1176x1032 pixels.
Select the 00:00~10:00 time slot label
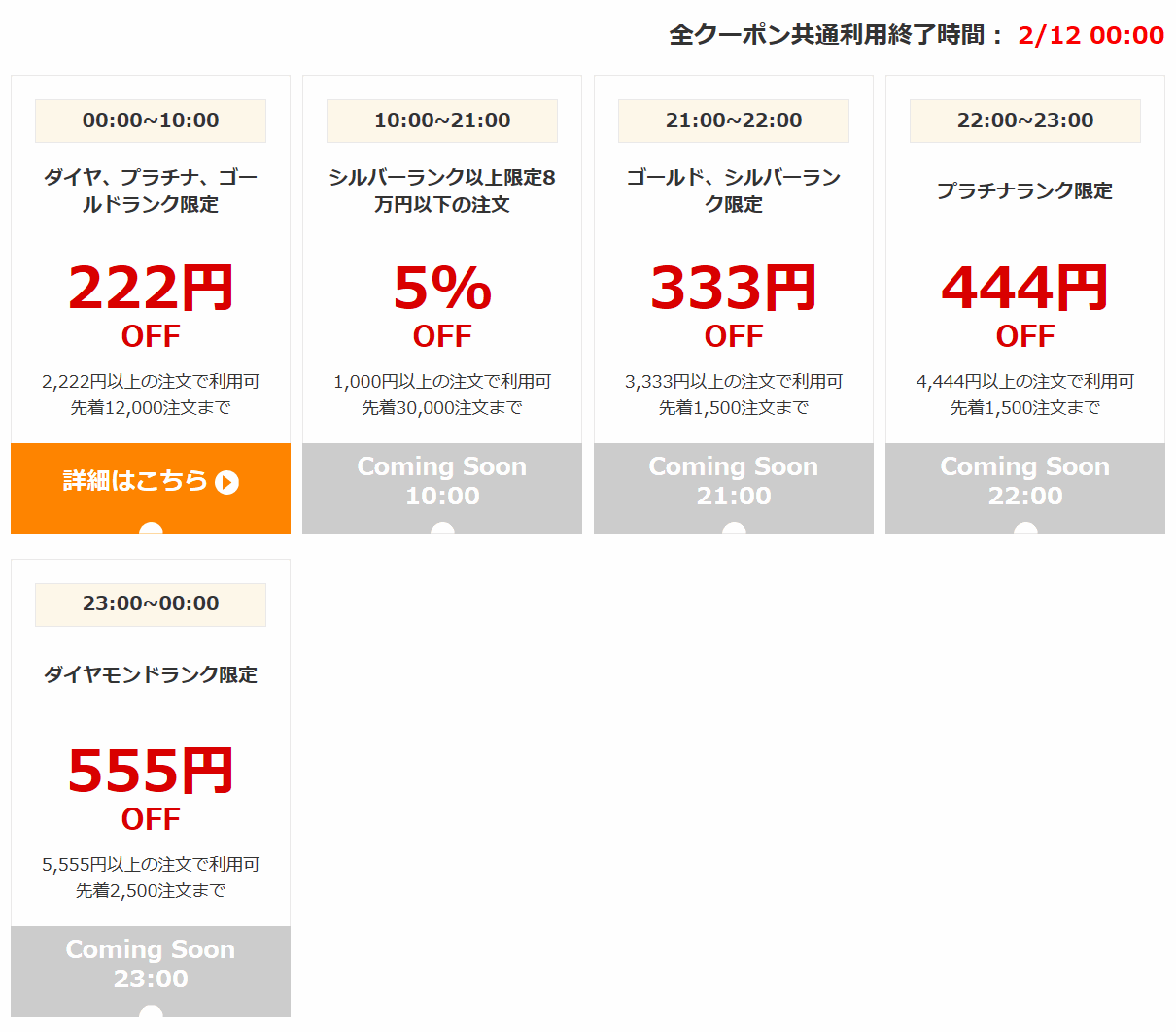point(151,120)
